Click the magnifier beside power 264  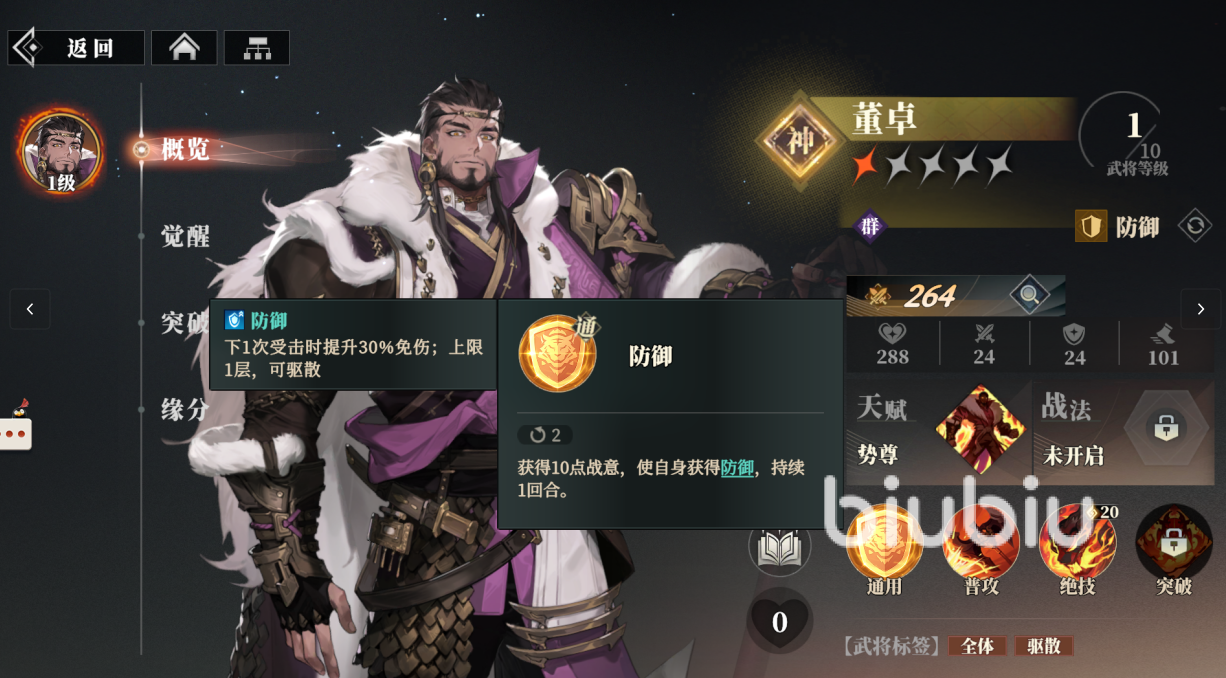pyautogui.click(x=1028, y=295)
